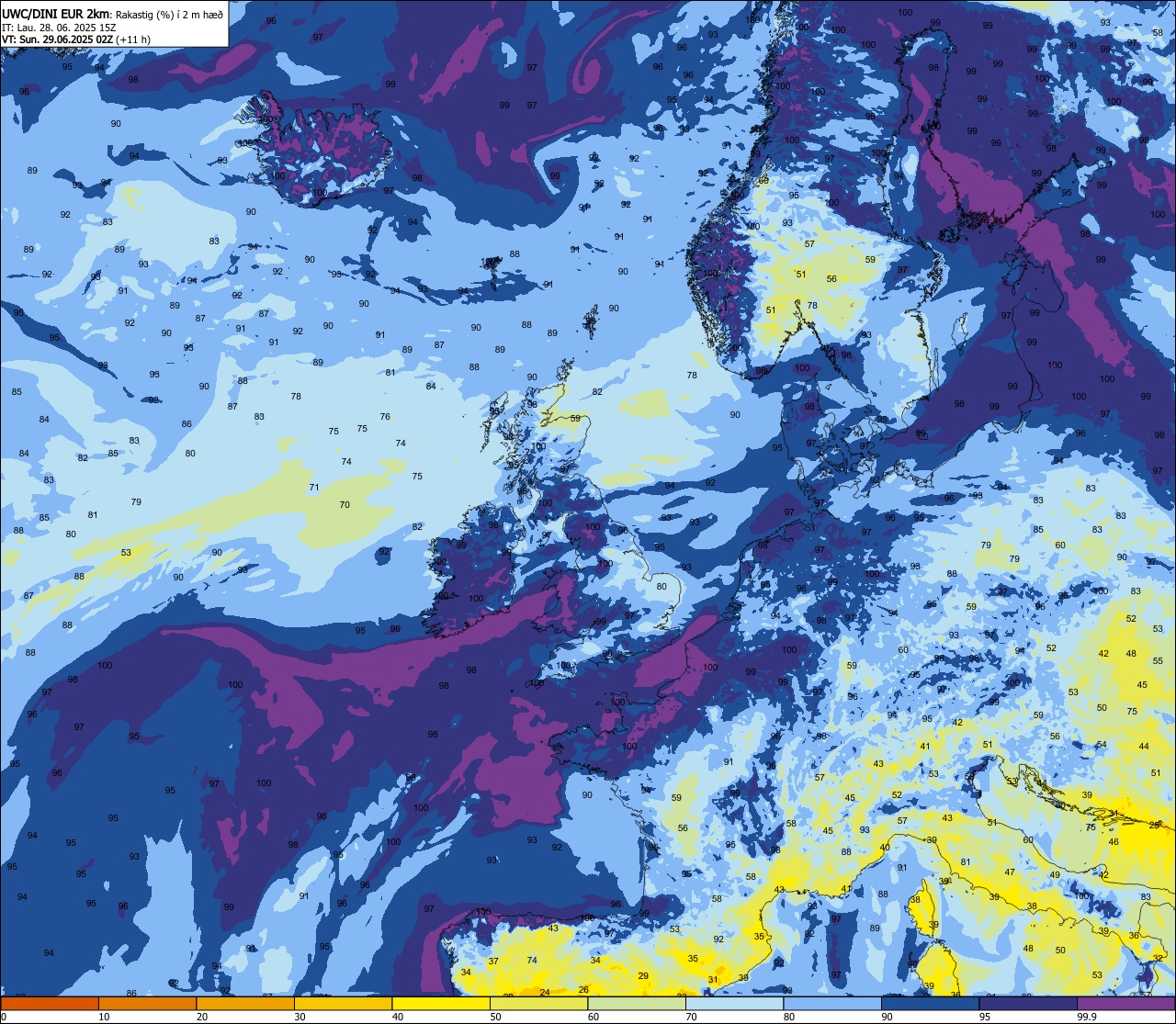Screen dimensions: 1176x1024
Task: Click the '60' label on the color scale
Action: pyautogui.click(x=594, y=1017)
